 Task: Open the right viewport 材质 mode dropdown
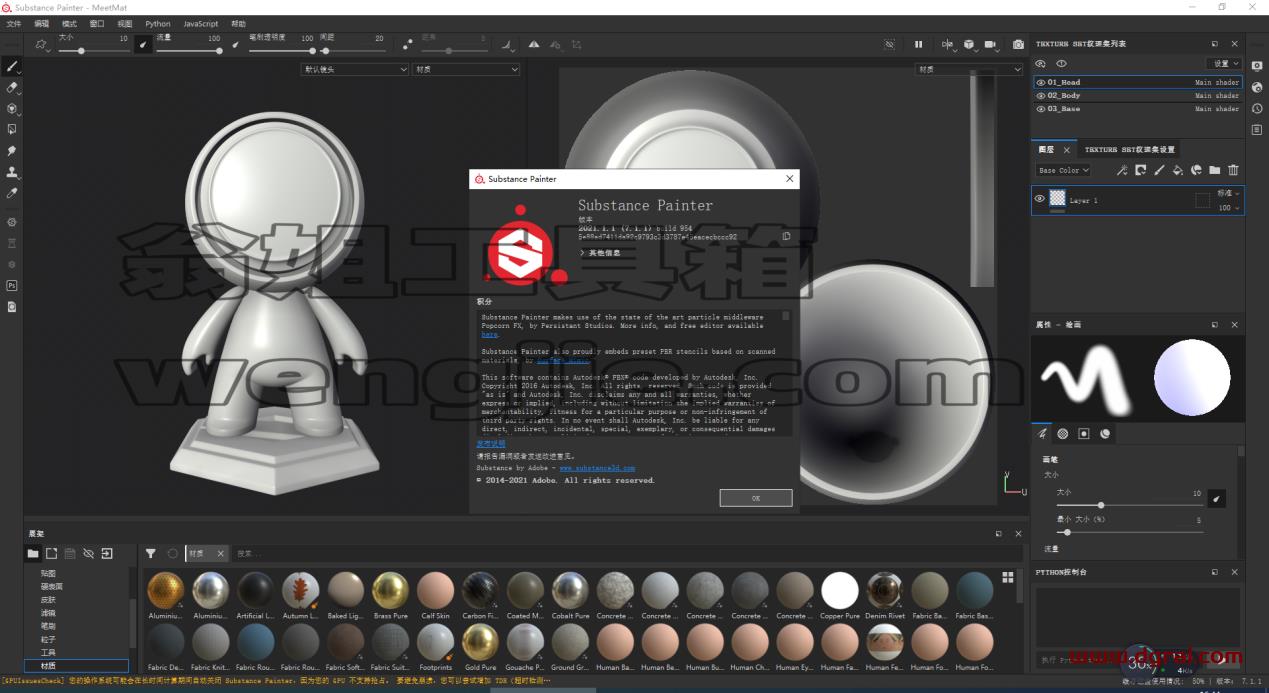(x=968, y=69)
